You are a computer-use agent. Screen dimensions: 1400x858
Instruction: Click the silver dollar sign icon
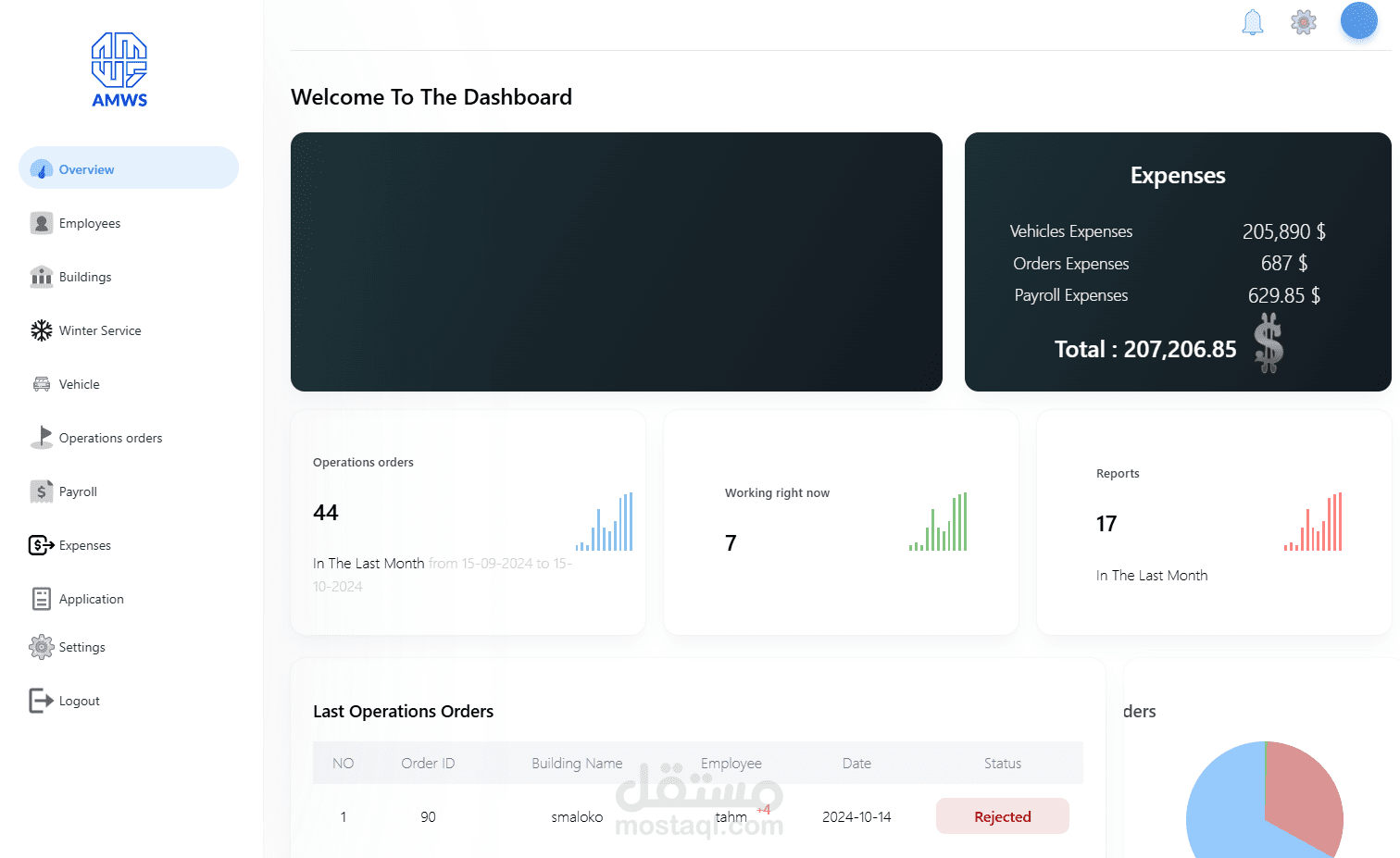1269,342
